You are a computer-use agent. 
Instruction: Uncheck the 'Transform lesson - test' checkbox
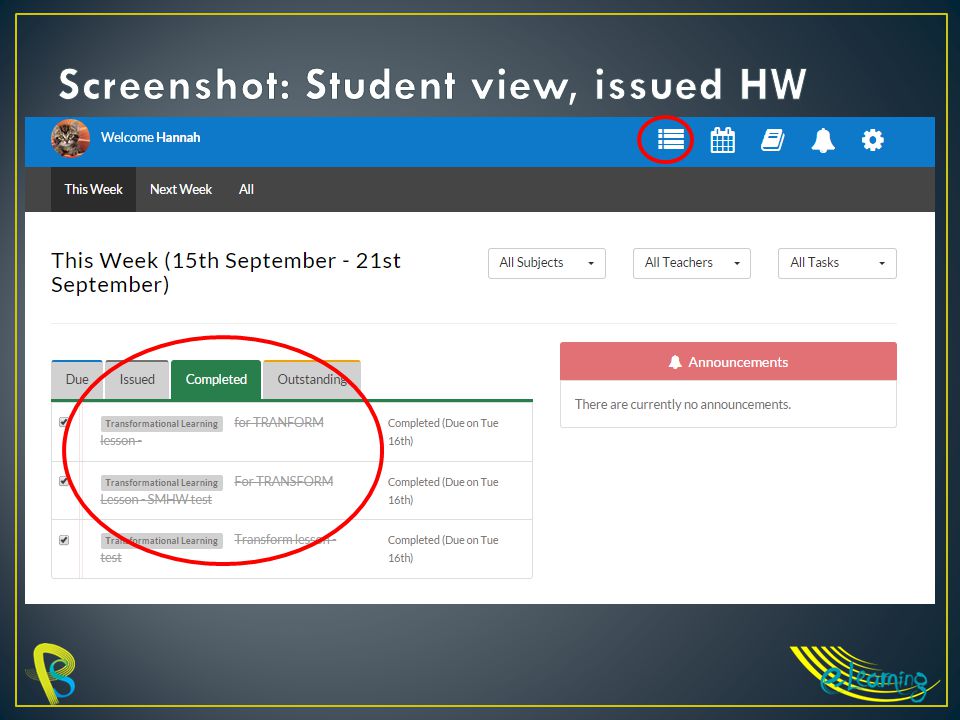pos(64,539)
